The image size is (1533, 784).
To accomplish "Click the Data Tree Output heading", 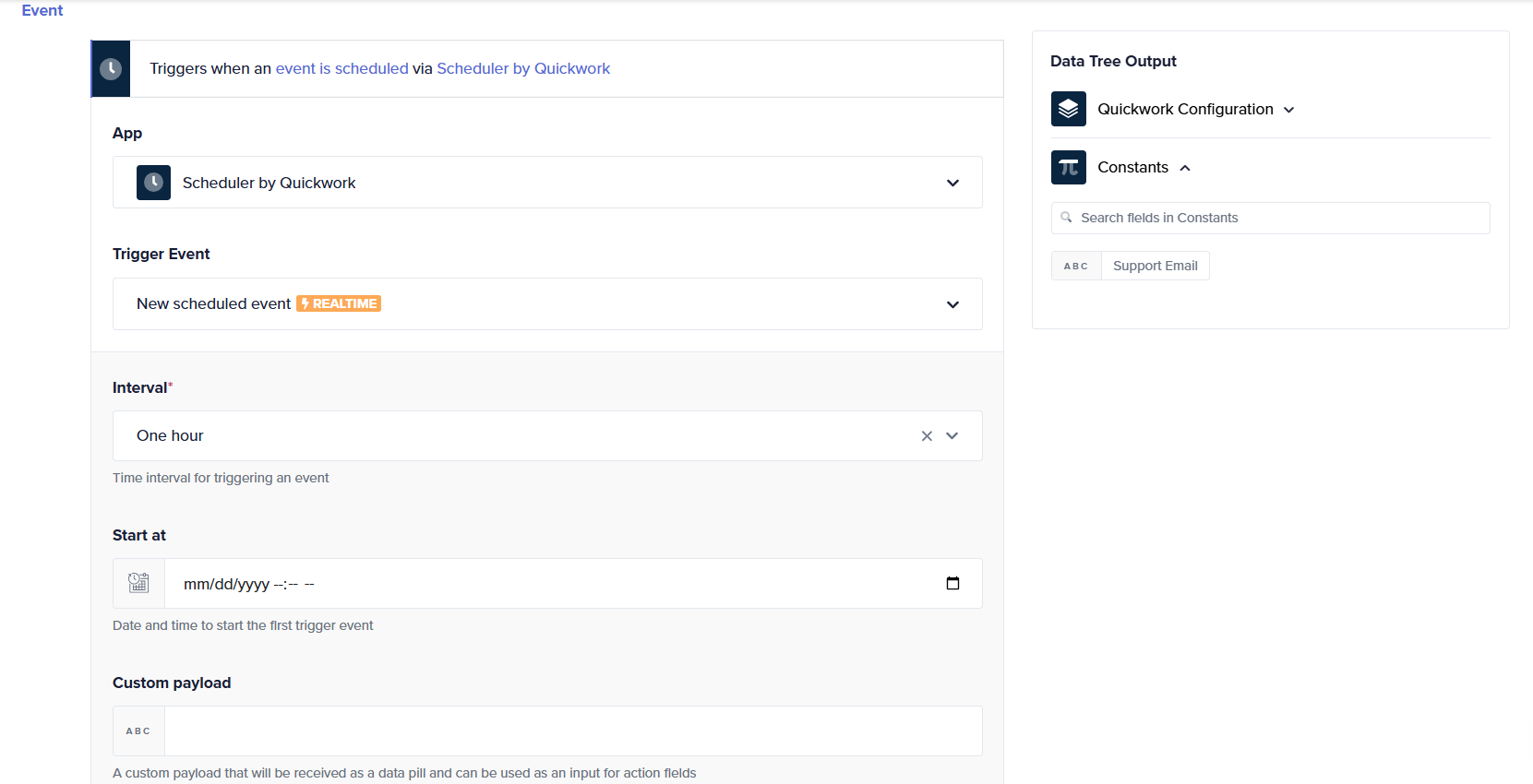I will pyautogui.click(x=1113, y=61).
